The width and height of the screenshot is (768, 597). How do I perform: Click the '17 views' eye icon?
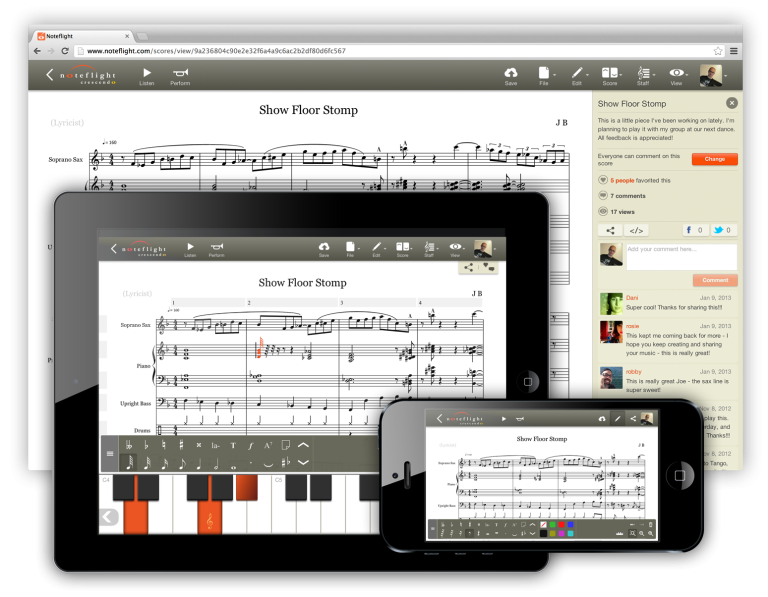tap(603, 212)
